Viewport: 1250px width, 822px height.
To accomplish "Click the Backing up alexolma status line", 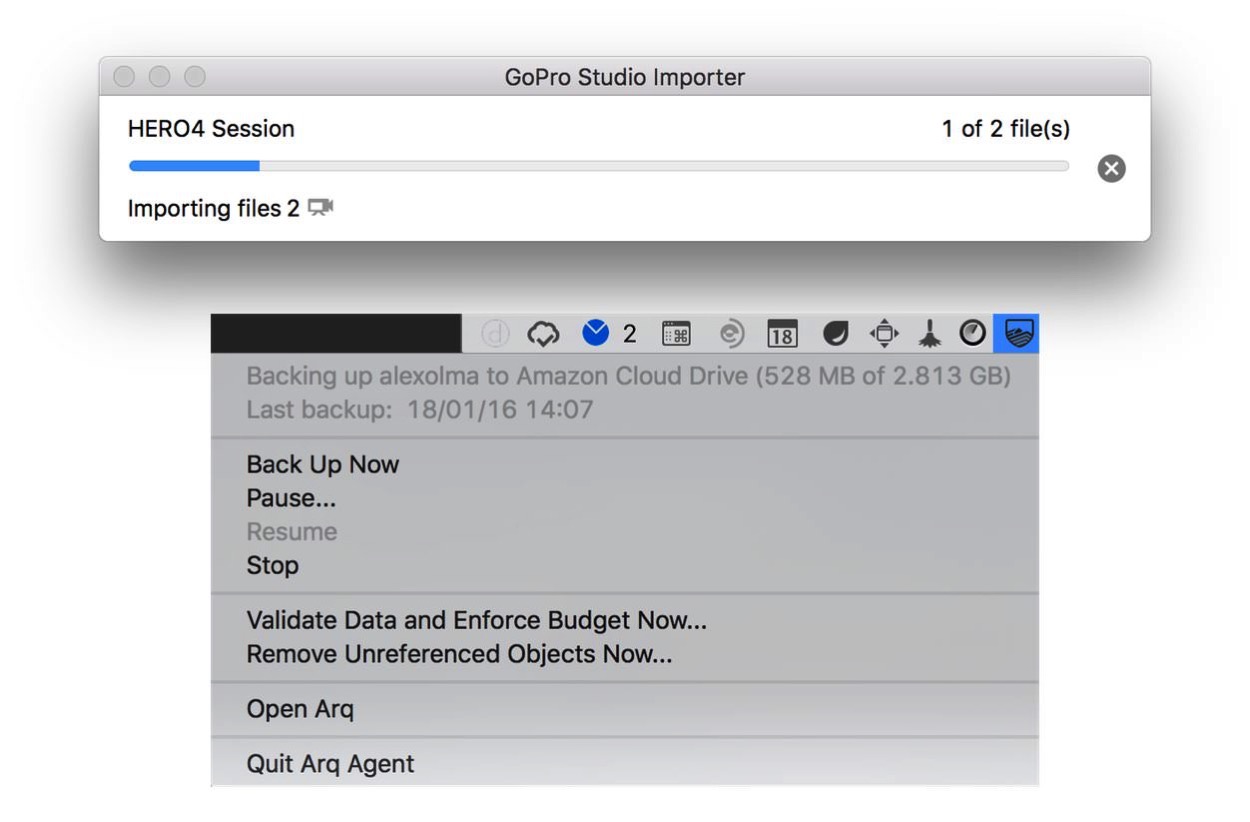I will point(629,377).
